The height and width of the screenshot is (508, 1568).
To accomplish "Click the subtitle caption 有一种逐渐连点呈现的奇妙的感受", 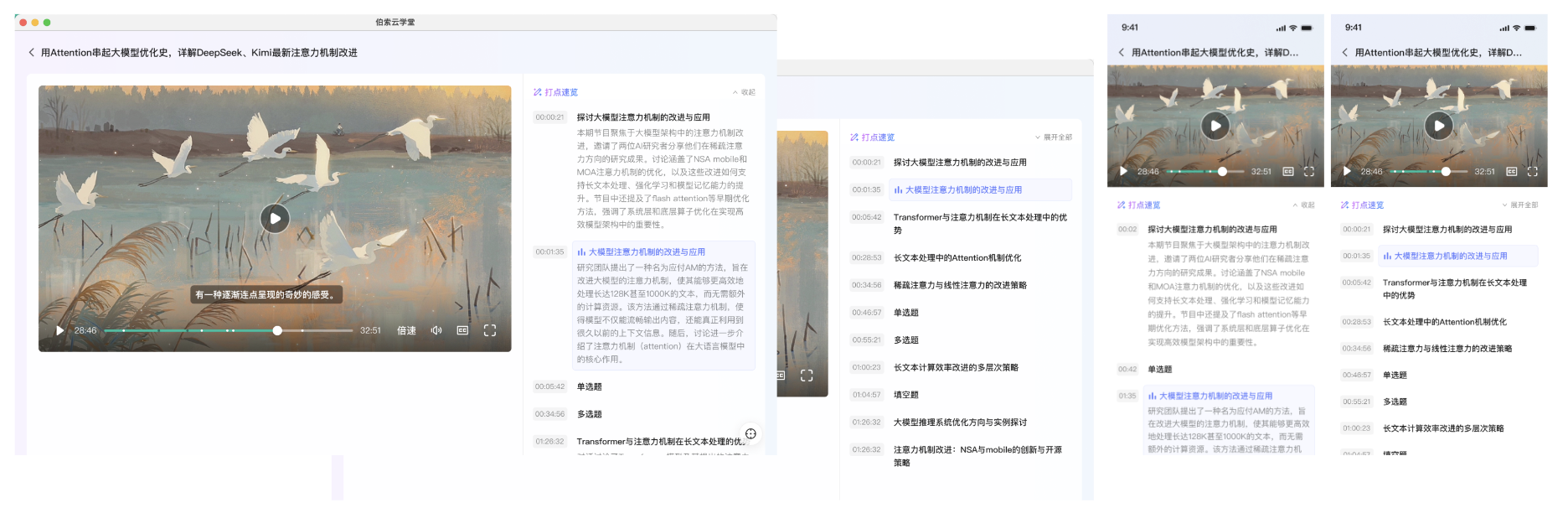I will coord(266,295).
